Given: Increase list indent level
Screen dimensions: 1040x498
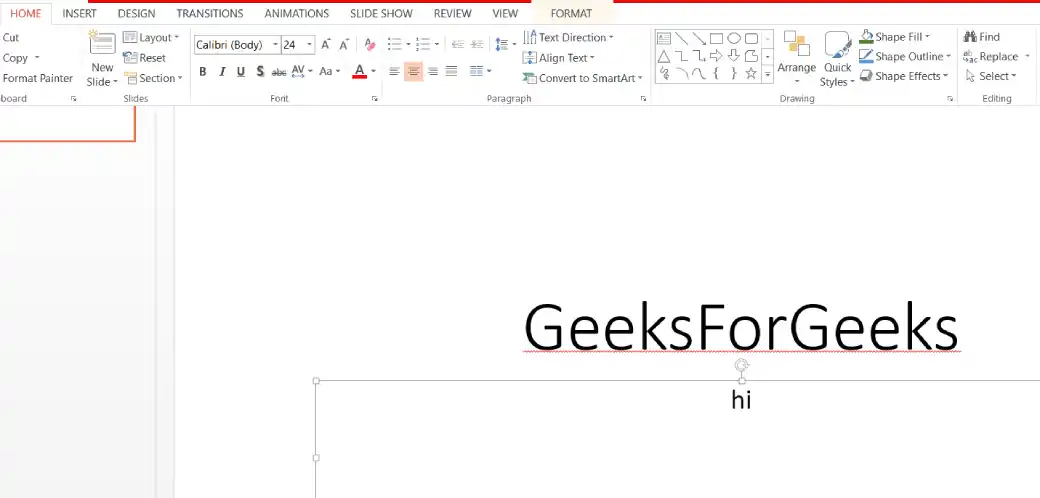Looking at the screenshot, I should click(x=477, y=44).
